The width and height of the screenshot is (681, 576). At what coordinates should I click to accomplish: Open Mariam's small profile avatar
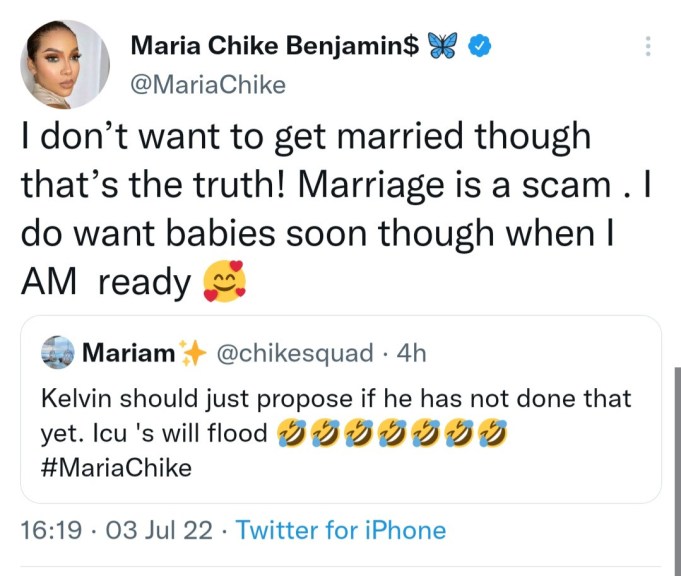(x=59, y=353)
